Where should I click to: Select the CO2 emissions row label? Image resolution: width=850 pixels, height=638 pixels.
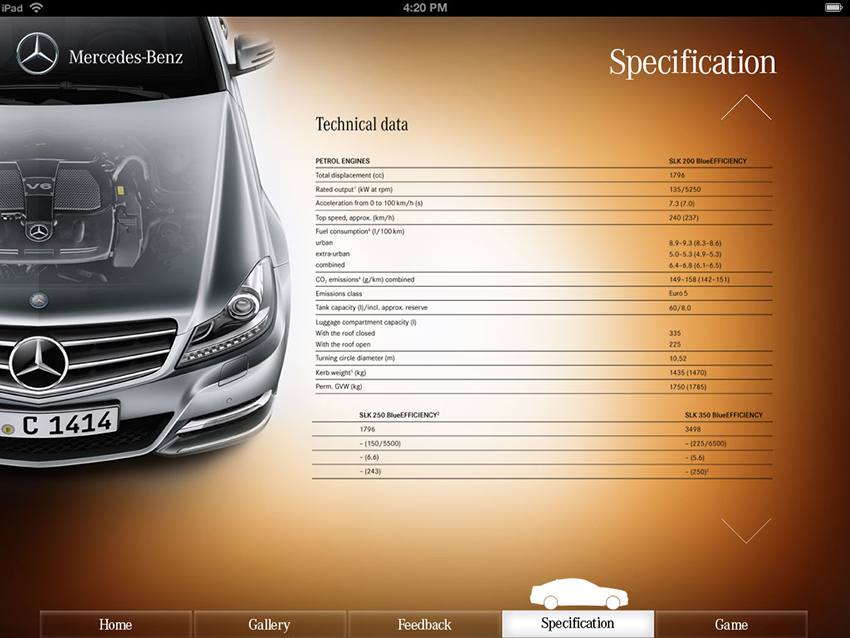point(365,280)
